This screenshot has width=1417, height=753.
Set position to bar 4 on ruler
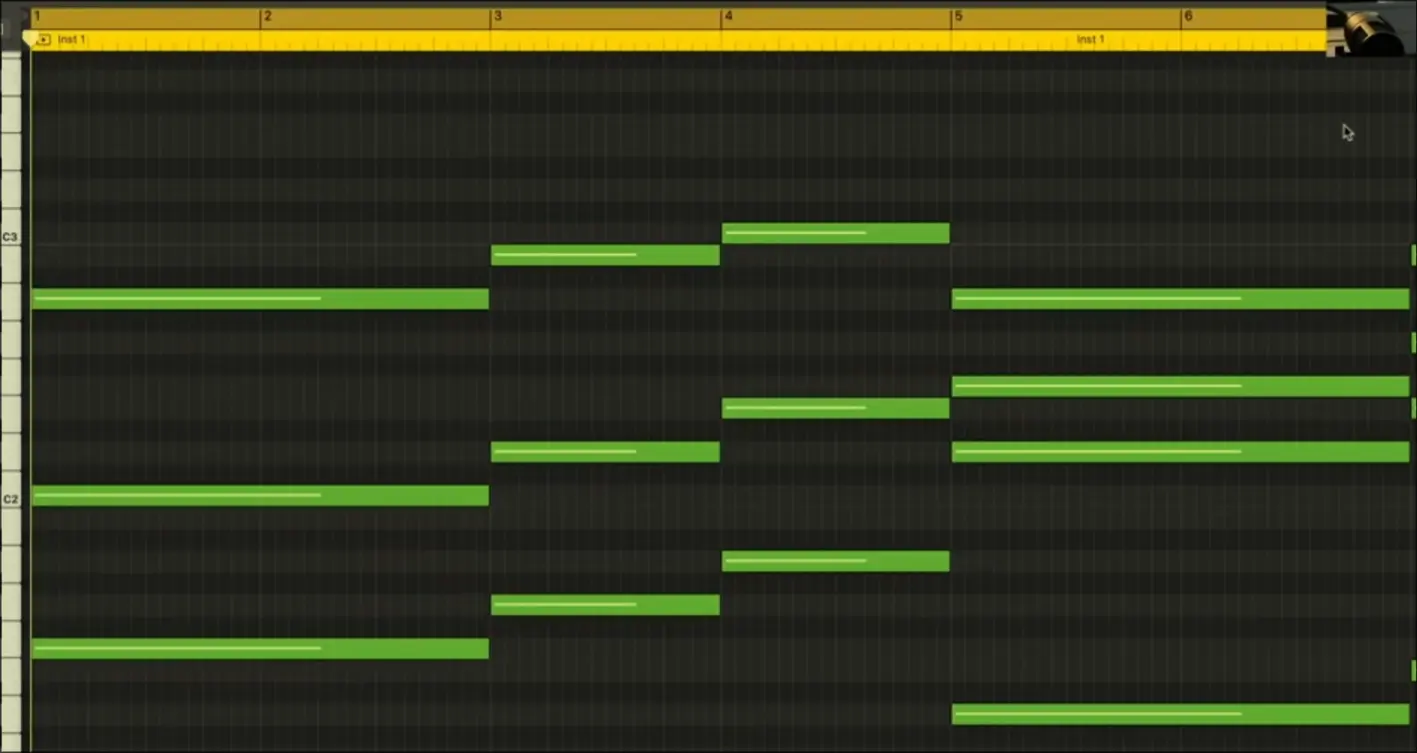[x=728, y=16]
